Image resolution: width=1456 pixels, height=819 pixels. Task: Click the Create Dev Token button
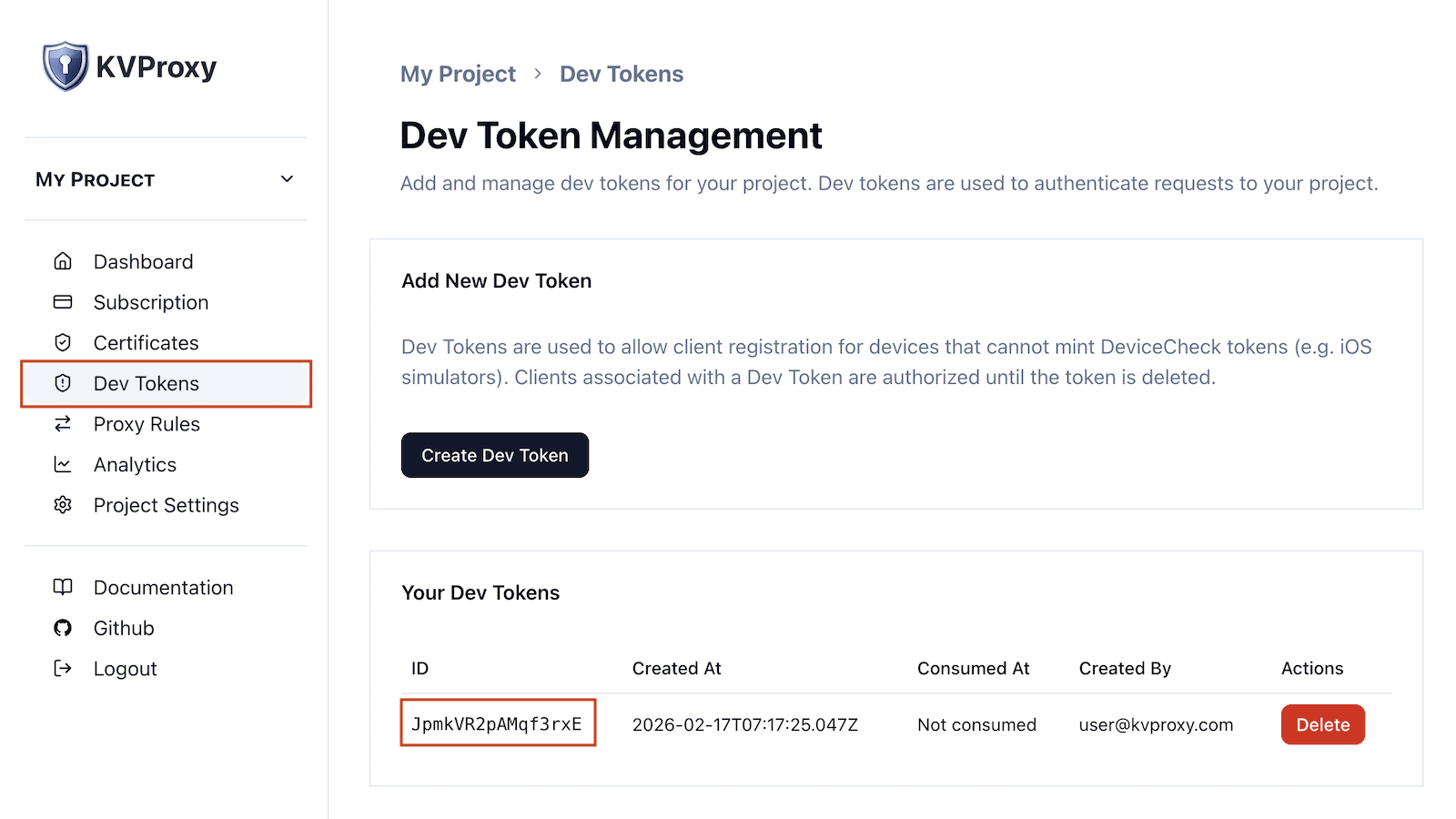(x=494, y=455)
